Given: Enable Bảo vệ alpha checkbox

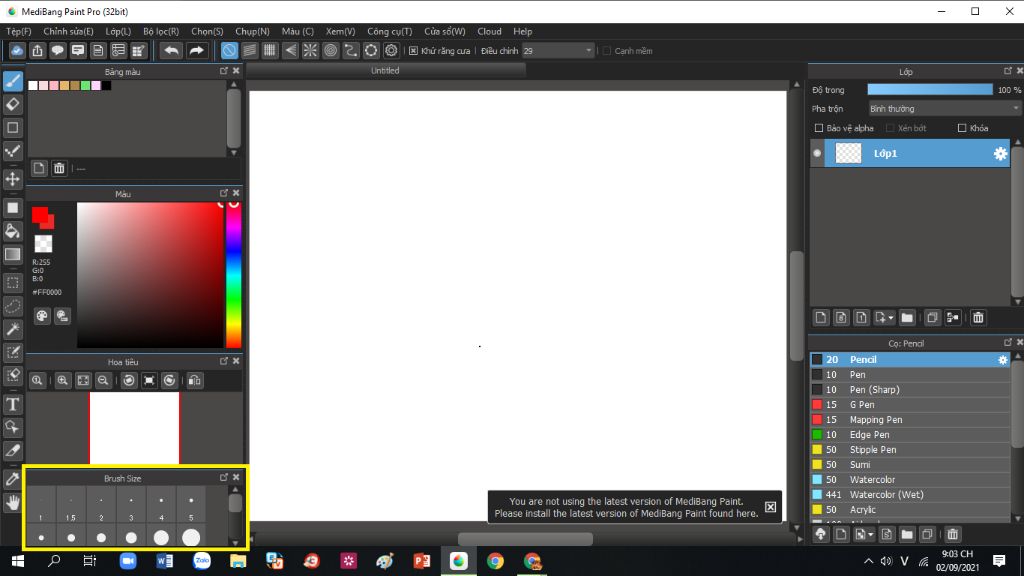Looking at the screenshot, I should click(818, 128).
